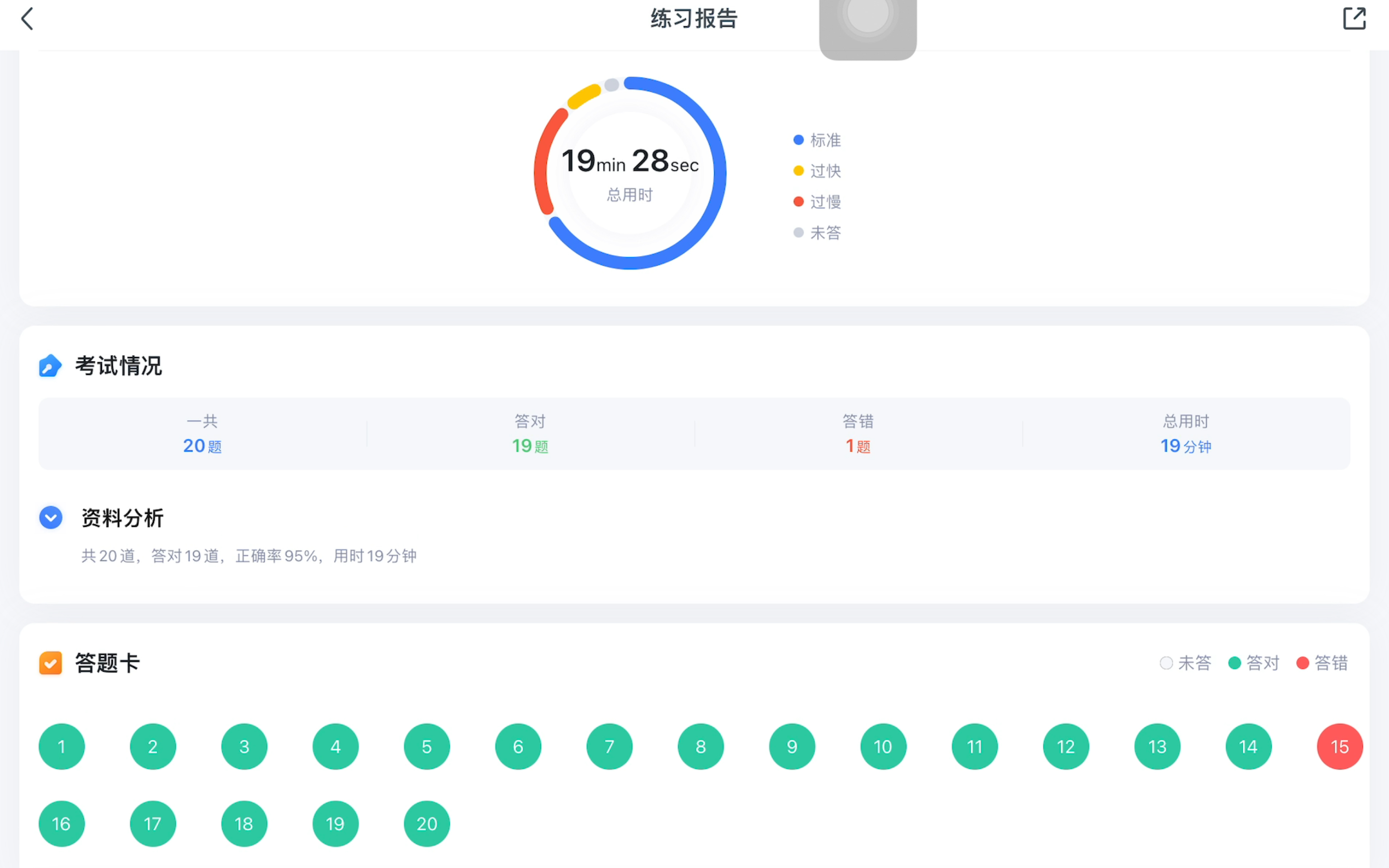Tap the 标准 blue legend dot
The width and height of the screenshot is (1389, 868).
click(798, 140)
